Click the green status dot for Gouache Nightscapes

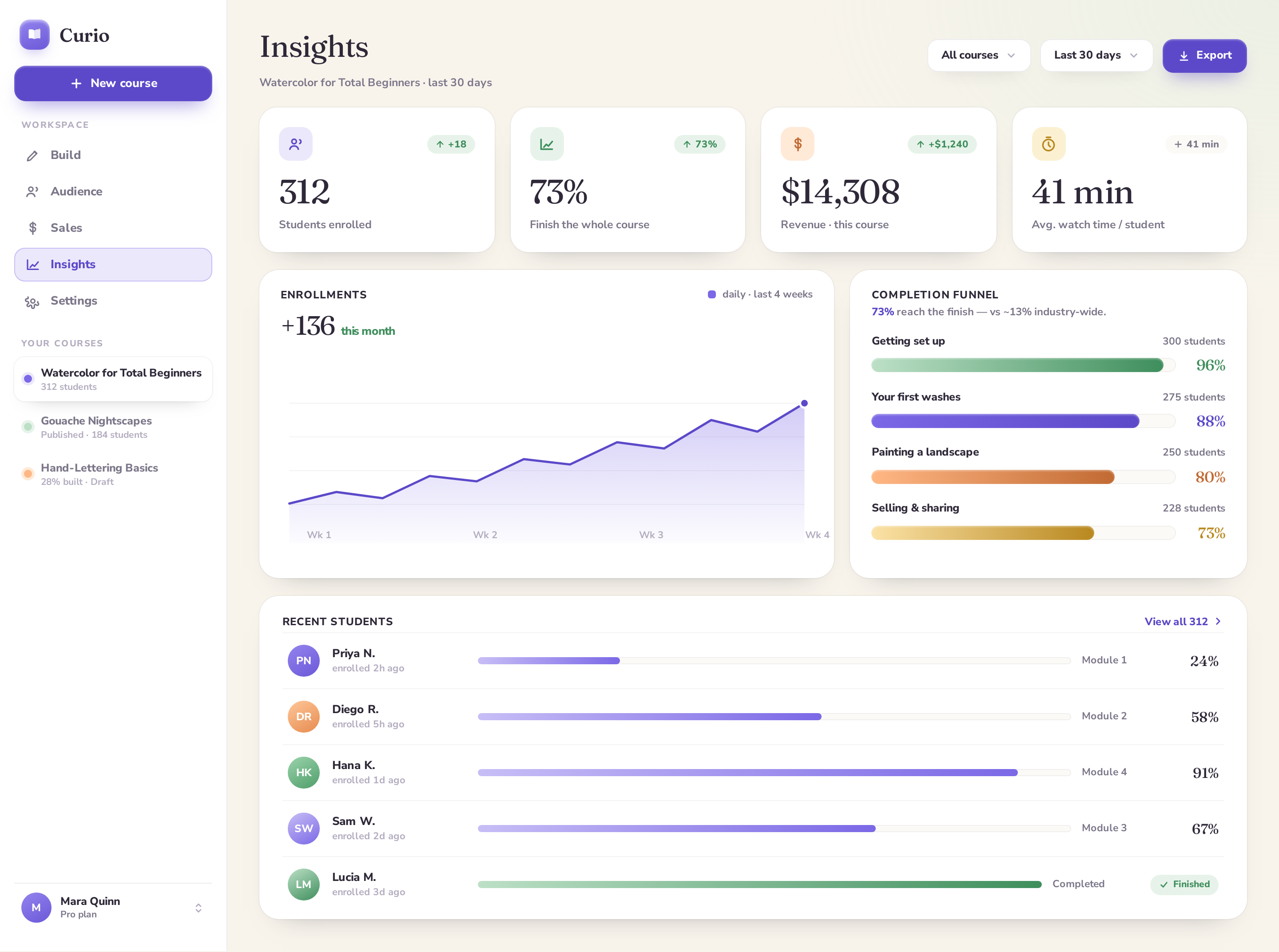coord(28,427)
